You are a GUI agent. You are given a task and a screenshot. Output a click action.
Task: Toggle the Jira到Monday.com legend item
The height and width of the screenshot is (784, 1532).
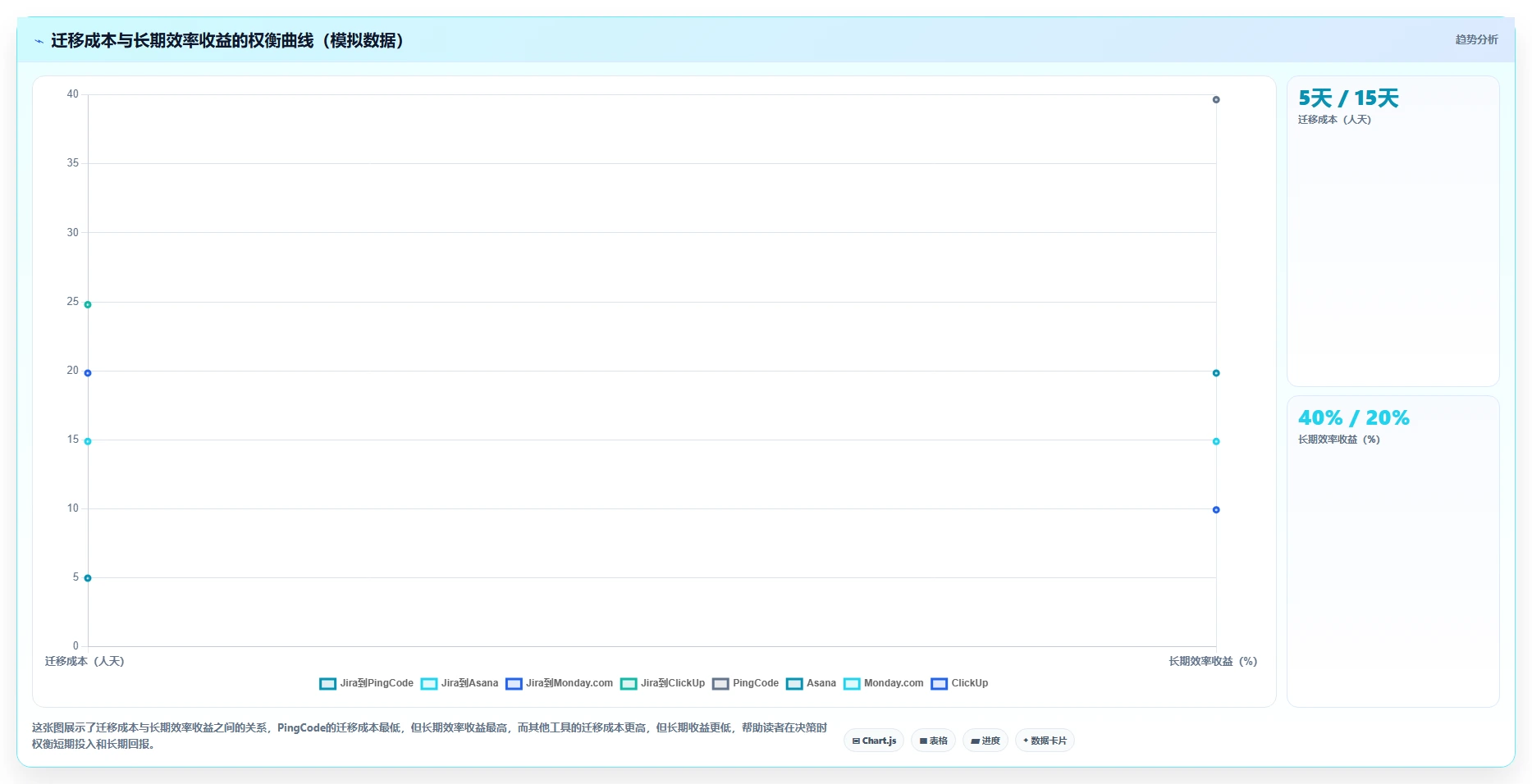tap(559, 683)
